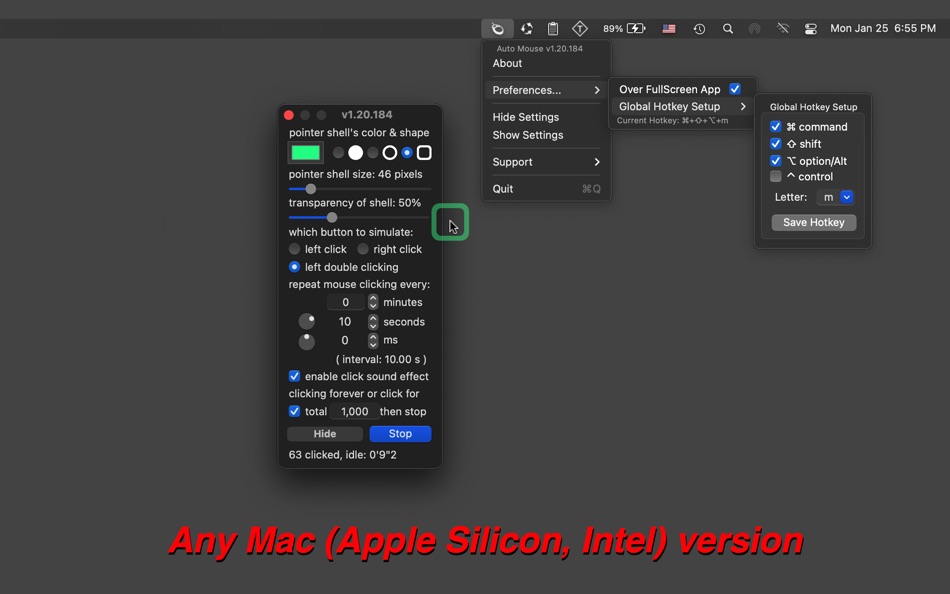This screenshot has height=594, width=950.
Task: Open the Auto Mouse menu bar icon
Action: [497, 28]
